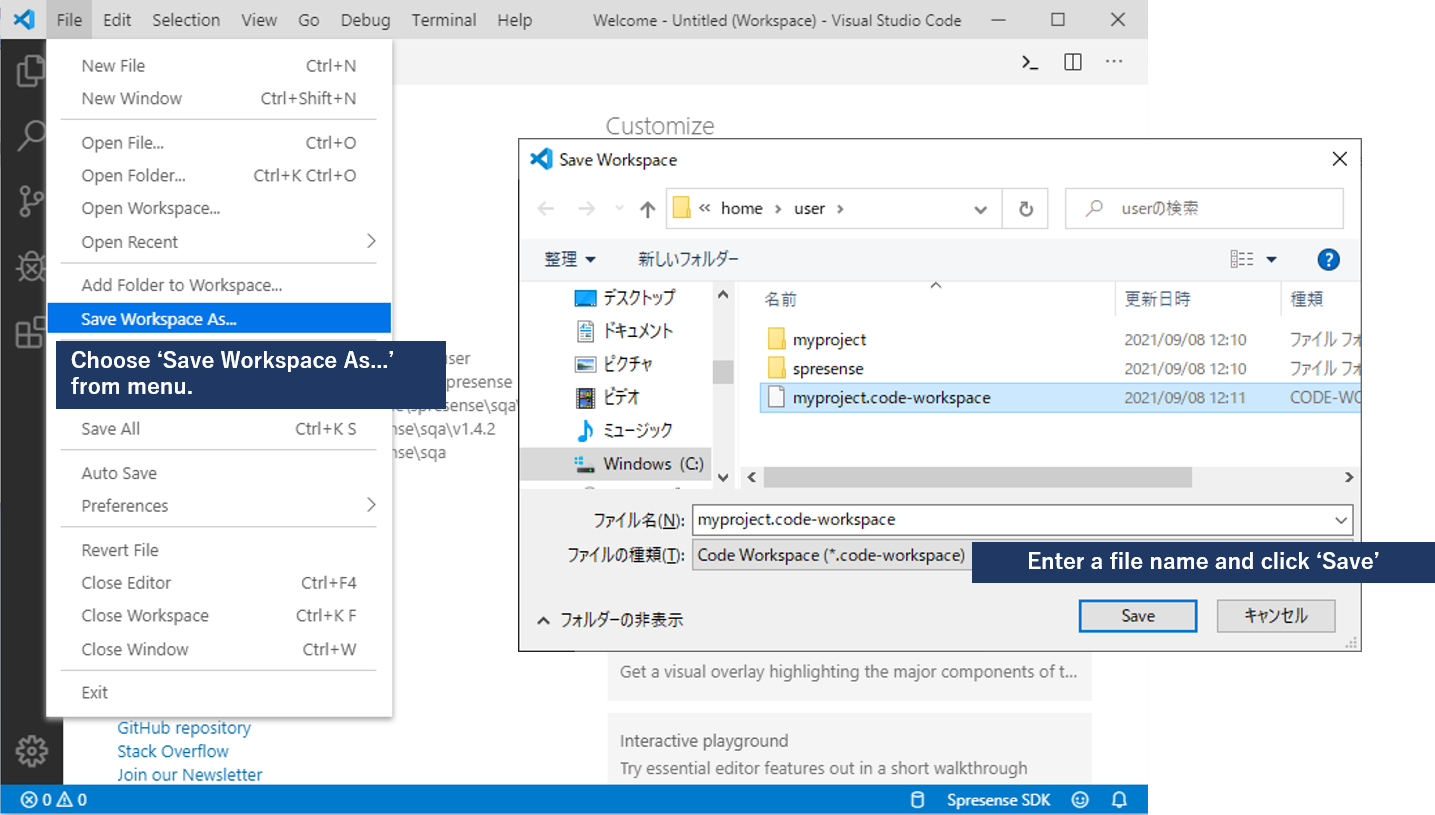This screenshot has width=1435, height=815.
Task: Click the Manage gear icon
Action: 30,751
